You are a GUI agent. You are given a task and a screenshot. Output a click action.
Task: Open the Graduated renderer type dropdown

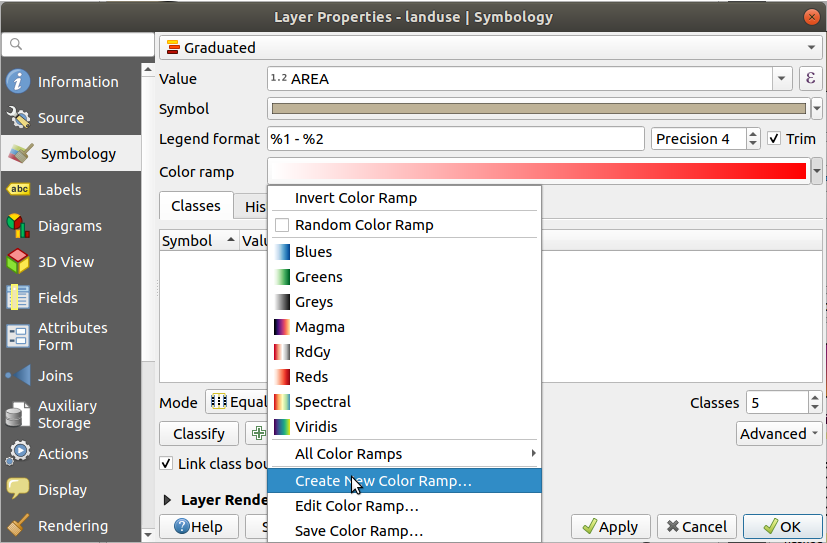[x=490, y=47]
